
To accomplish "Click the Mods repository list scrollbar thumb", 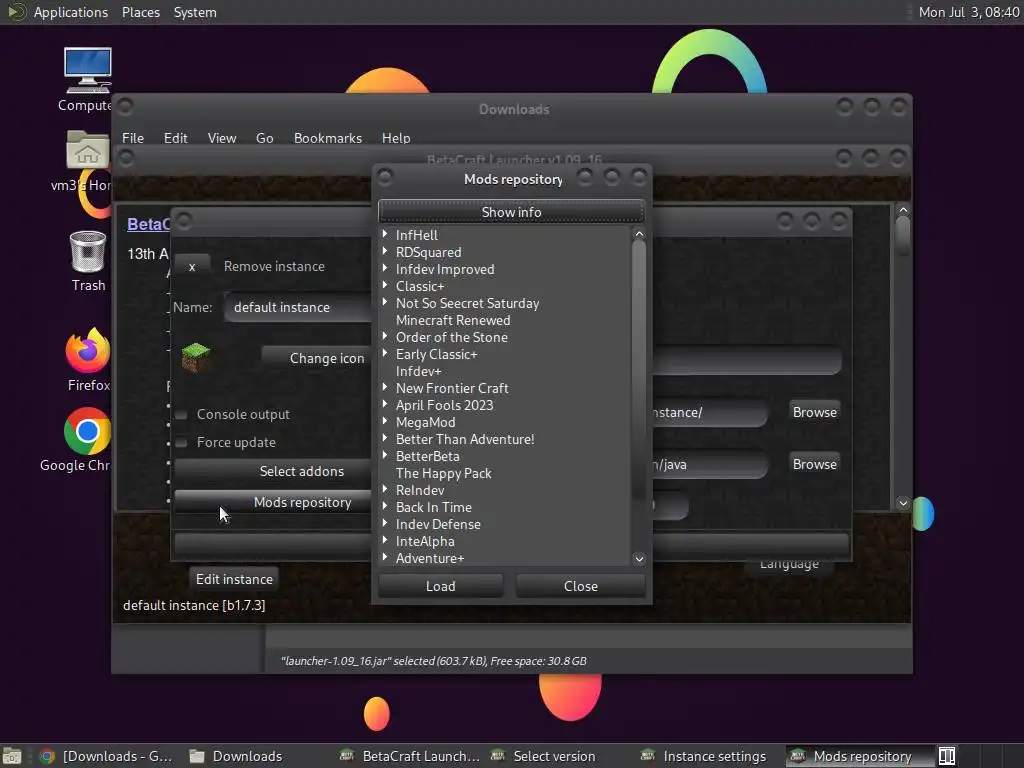I will pyautogui.click(x=639, y=369).
